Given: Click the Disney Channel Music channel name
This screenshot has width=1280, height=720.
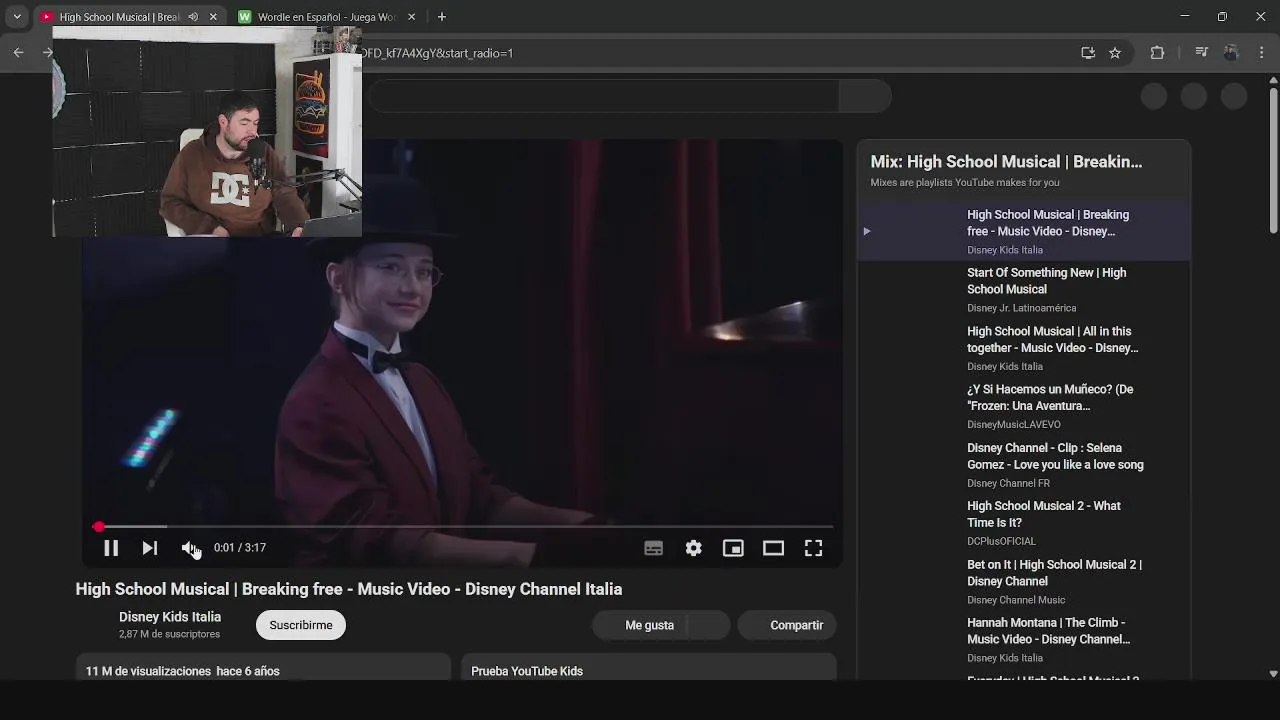Looking at the screenshot, I should (1016, 600).
